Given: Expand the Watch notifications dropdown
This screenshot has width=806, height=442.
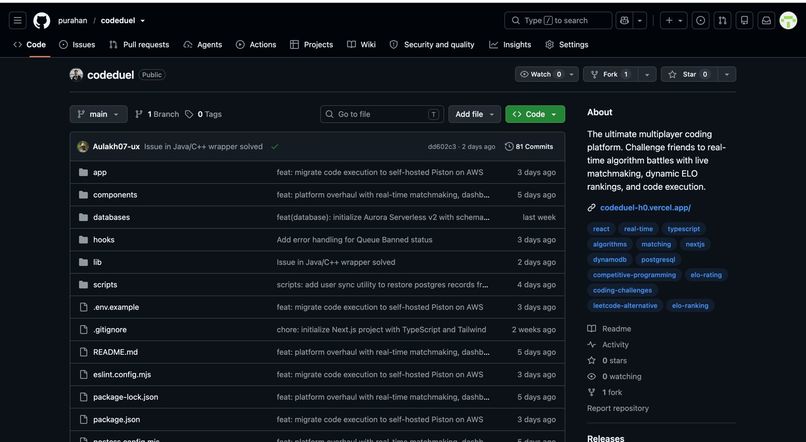Looking at the screenshot, I should point(547,75).
